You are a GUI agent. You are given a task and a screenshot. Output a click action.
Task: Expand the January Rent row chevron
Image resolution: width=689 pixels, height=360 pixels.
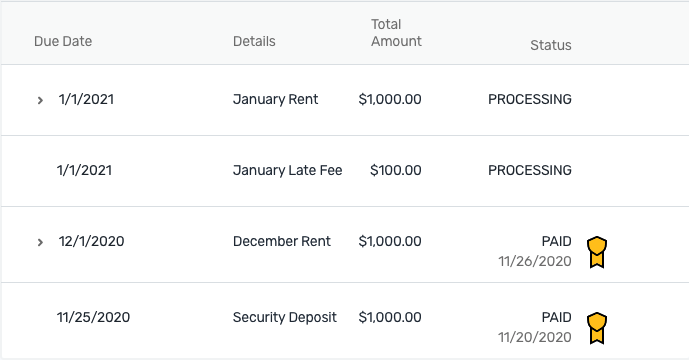[40, 100]
